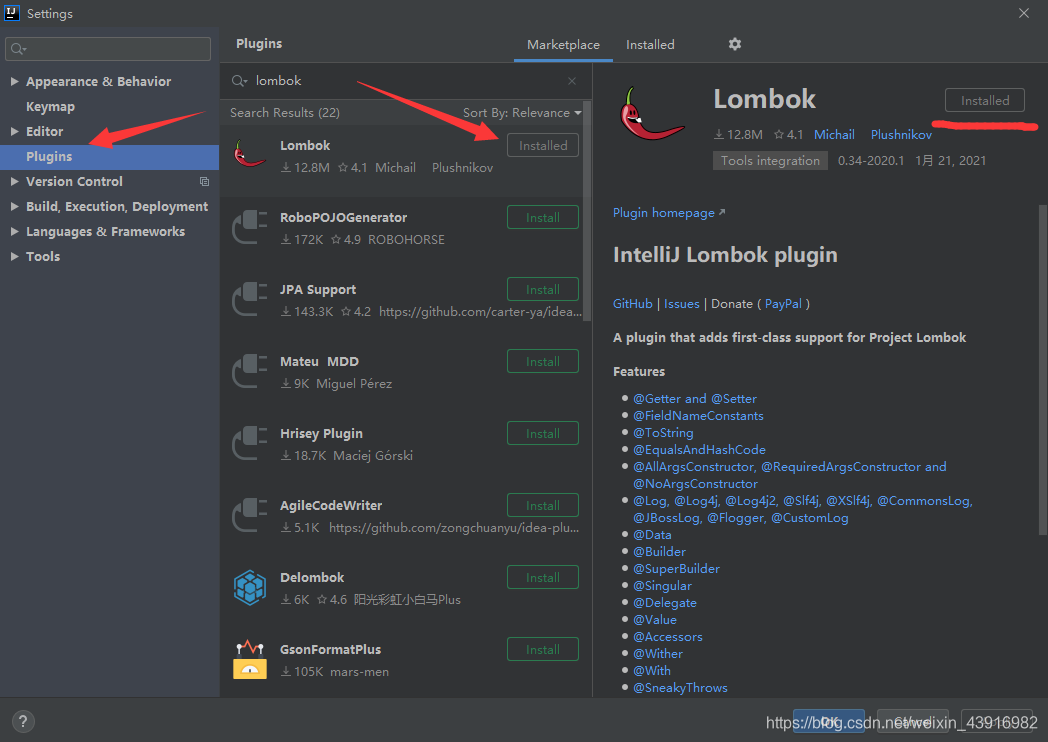The image size is (1048, 742).
Task: Focus the settings search input field
Action: [108, 49]
